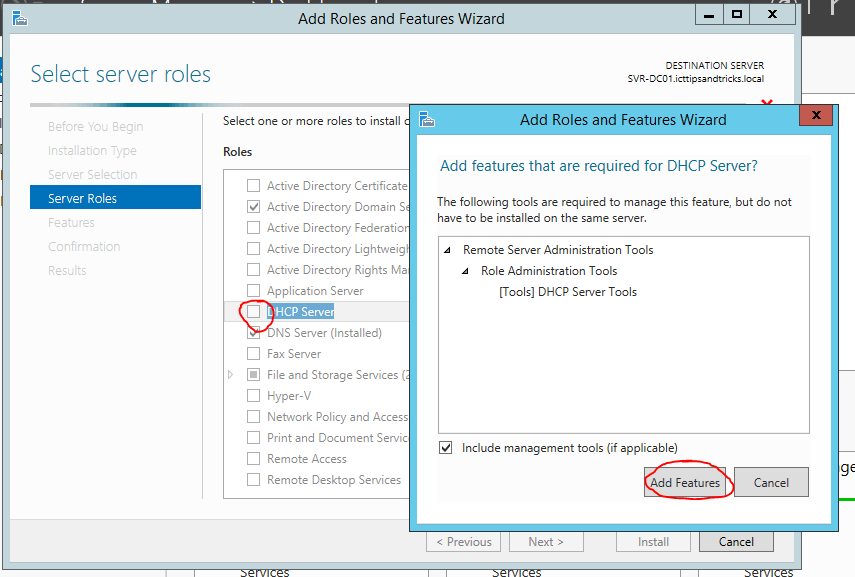The height and width of the screenshot is (577, 855).
Task: Minimize the main wizard window
Action: (709, 15)
